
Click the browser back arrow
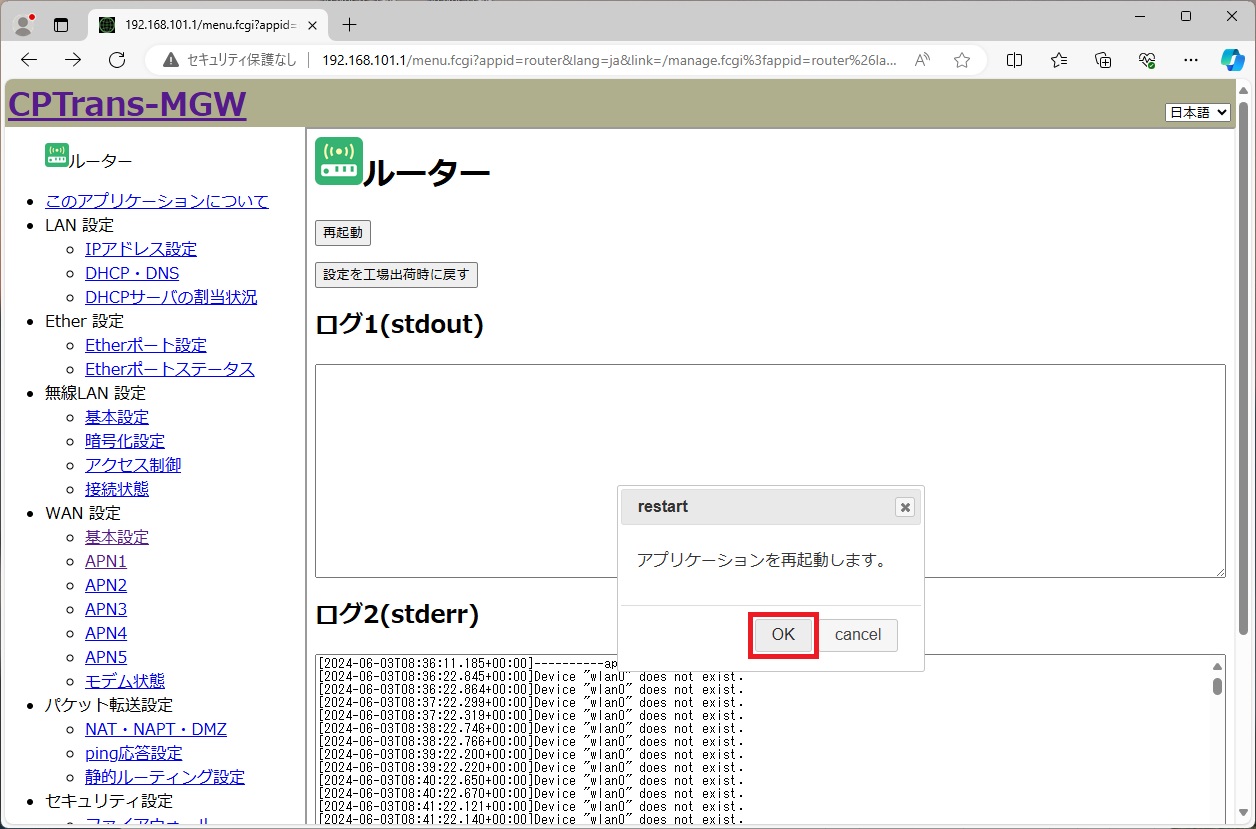click(x=29, y=60)
